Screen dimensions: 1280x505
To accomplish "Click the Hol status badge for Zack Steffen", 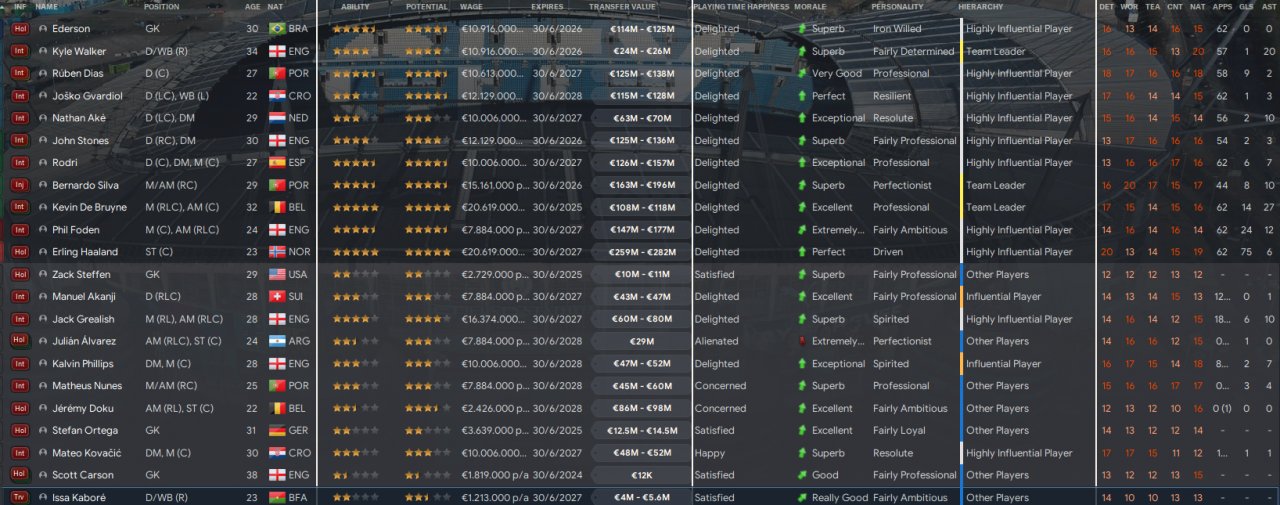I will click(x=20, y=274).
